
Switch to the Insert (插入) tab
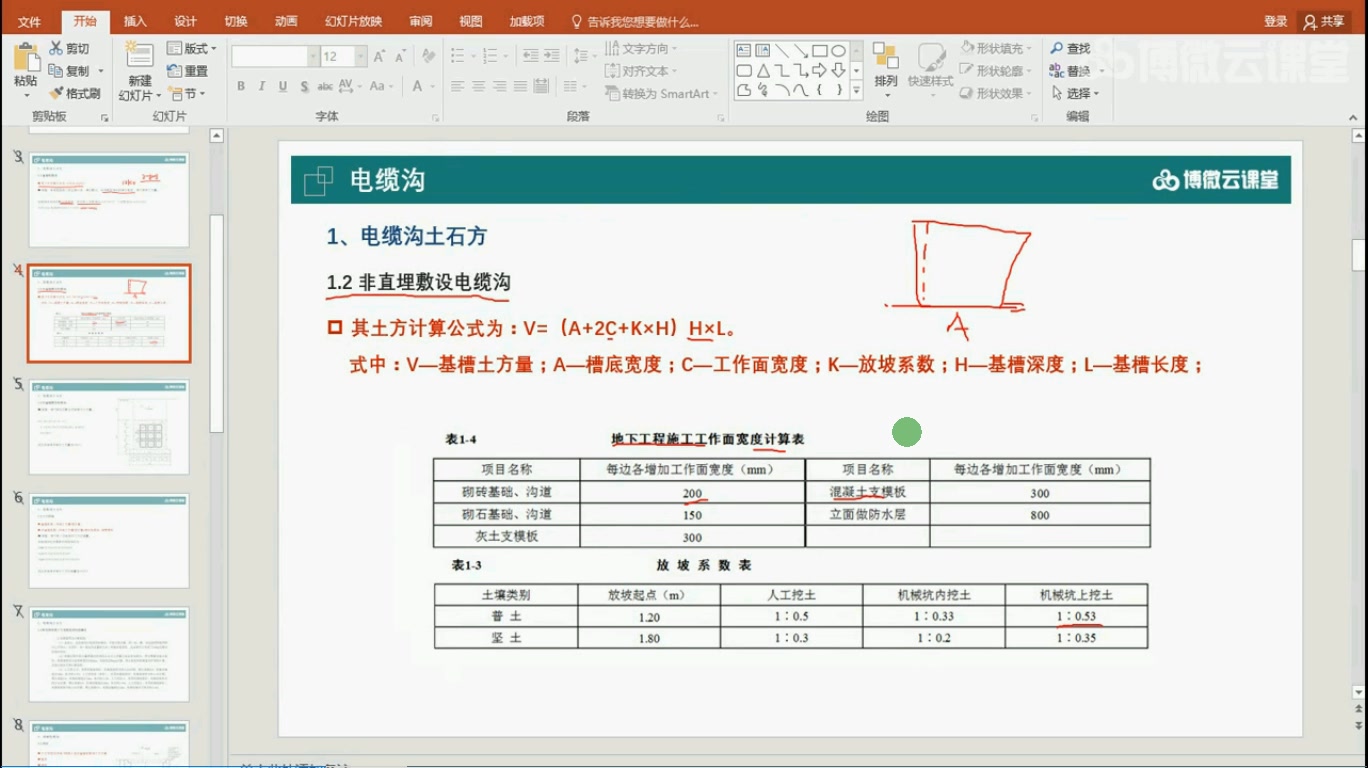[135, 21]
